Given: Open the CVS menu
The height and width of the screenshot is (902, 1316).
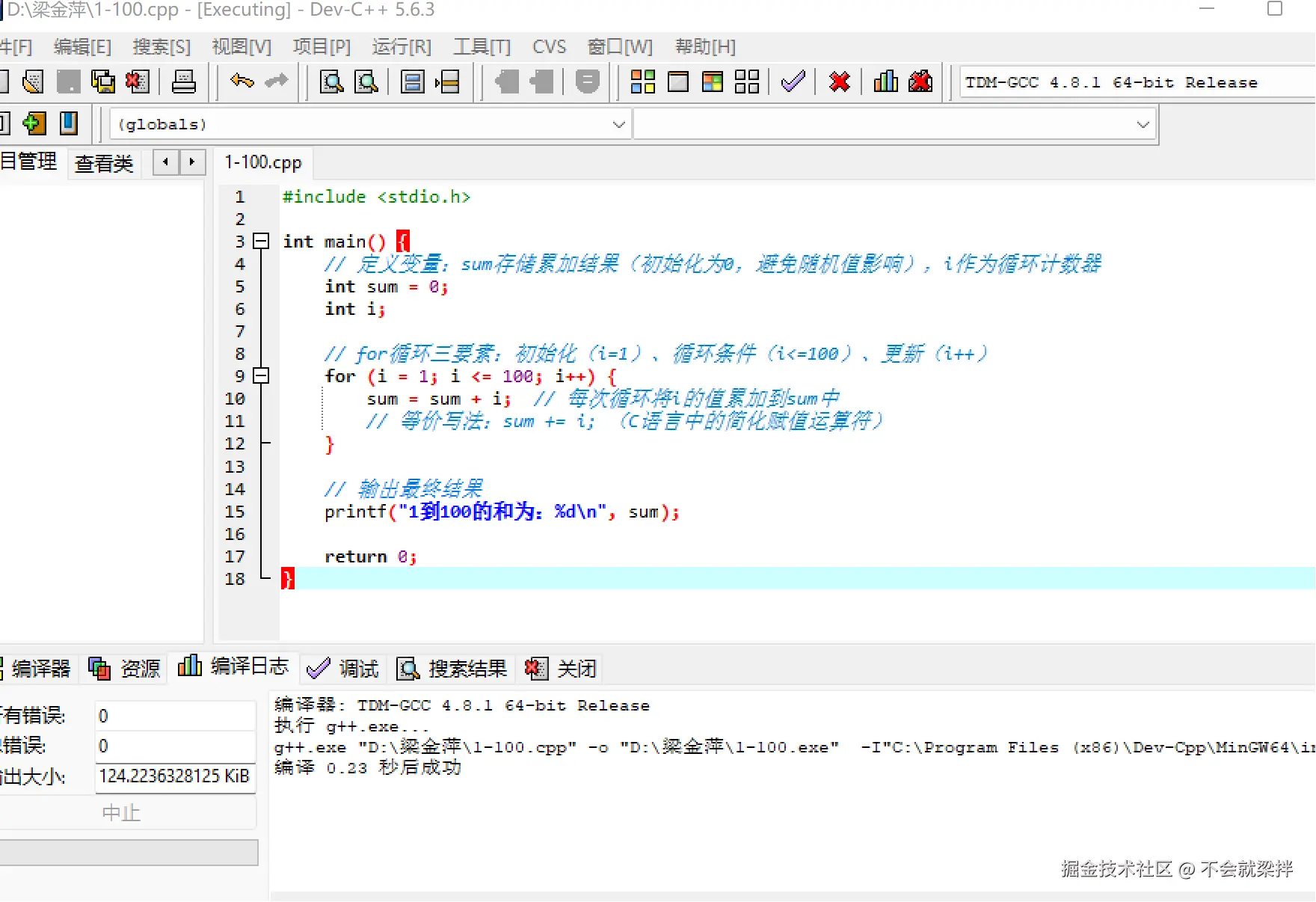Looking at the screenshot, I should pyautogui.click(x=550, y=47).
